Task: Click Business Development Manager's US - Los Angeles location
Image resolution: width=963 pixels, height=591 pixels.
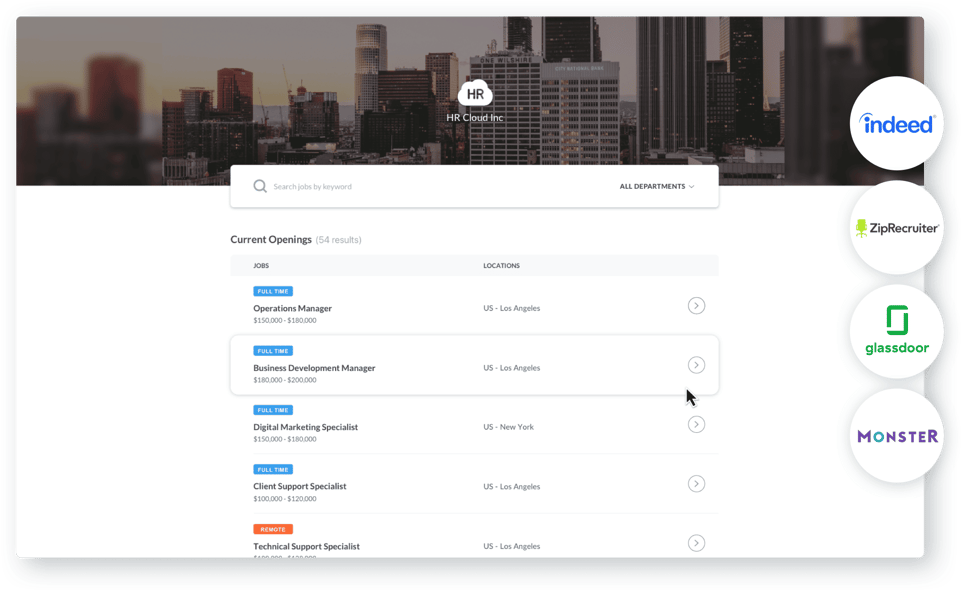Action: click(x=512, y=368)
